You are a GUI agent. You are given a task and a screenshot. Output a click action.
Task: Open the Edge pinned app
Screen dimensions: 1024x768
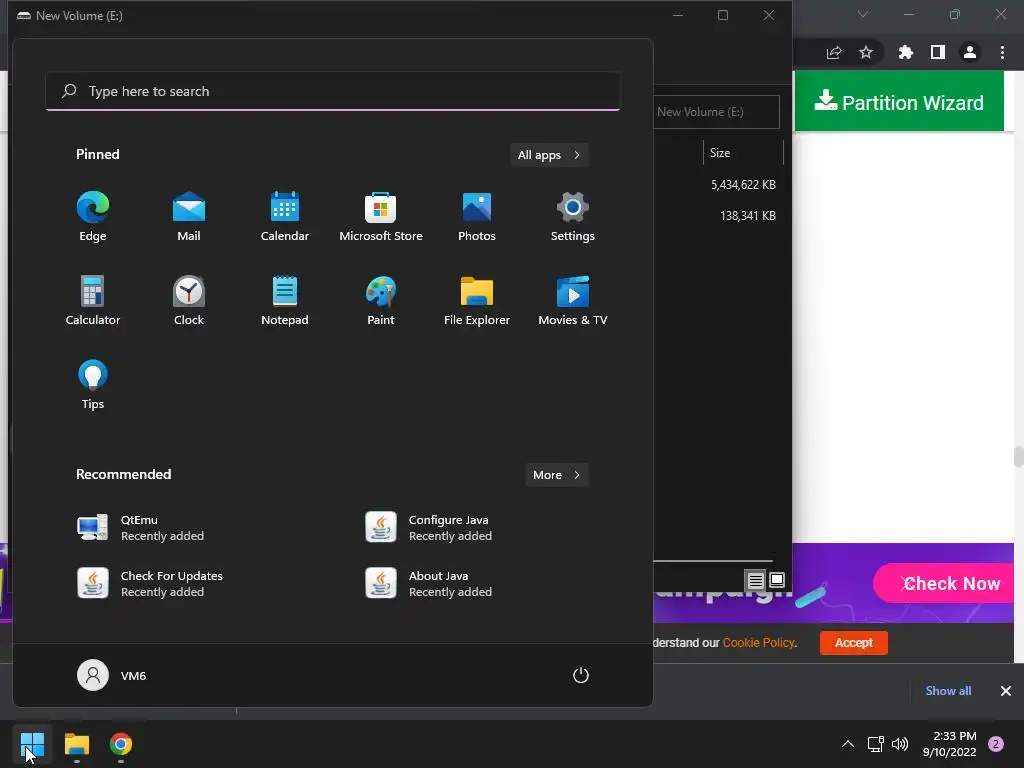[x=93, y=217]
